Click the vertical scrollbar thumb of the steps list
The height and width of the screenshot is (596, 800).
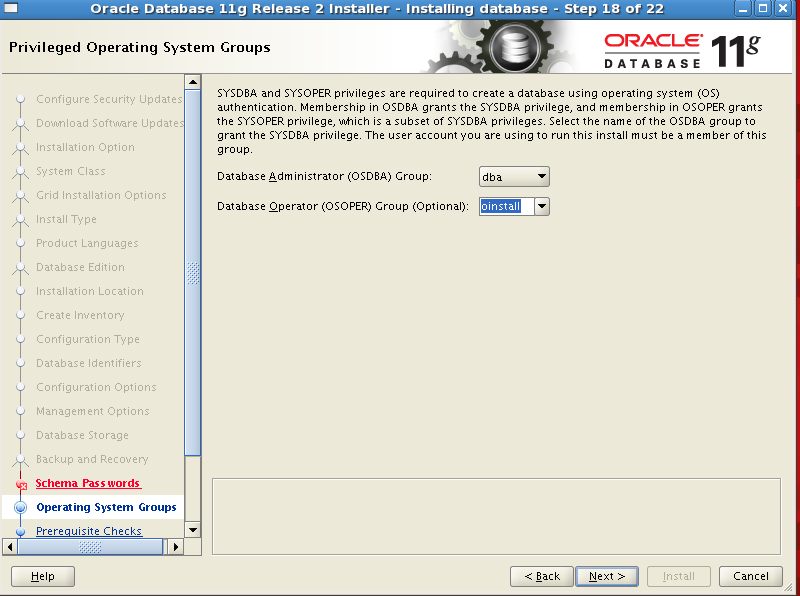[x=193, y=272]
